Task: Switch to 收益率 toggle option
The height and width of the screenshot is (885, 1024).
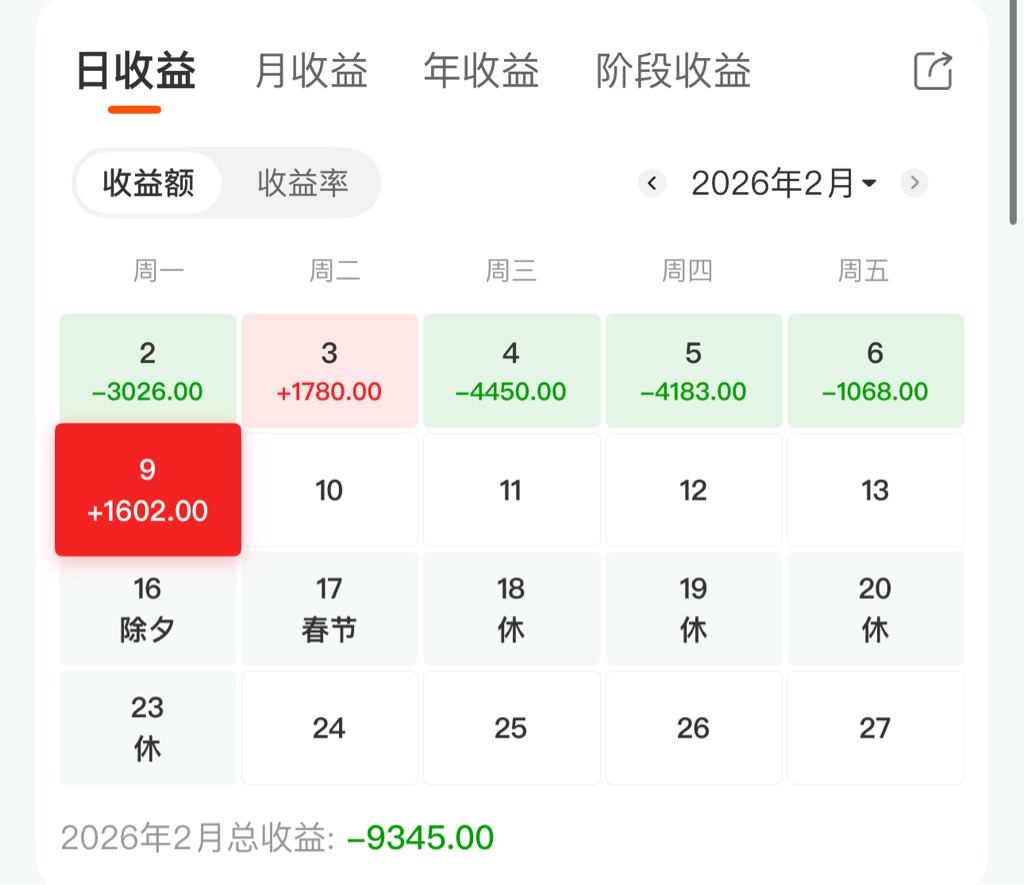Action: 302,183
